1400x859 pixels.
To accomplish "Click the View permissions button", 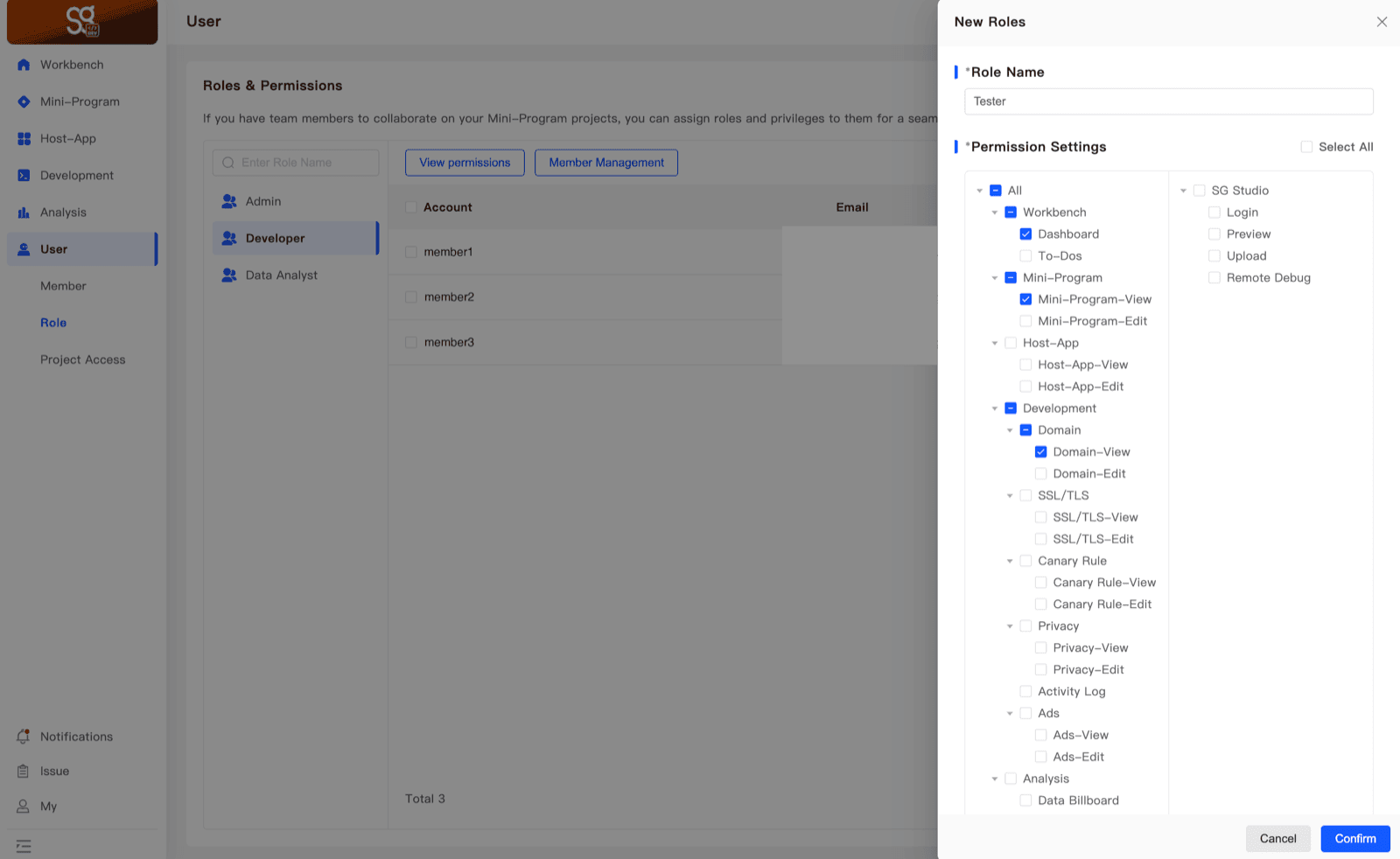I will pyautogui.click(x=465, y=163).
